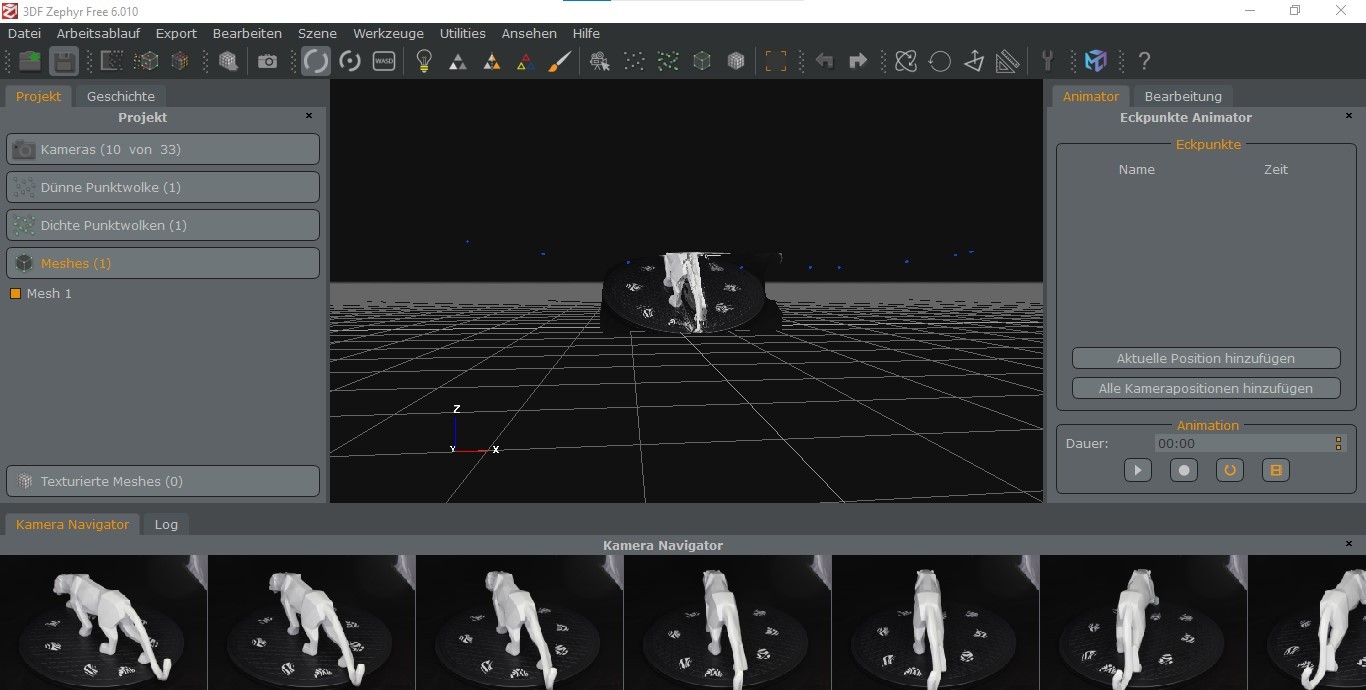The image size is (1366, 690).
Task: Click the orange bounding box icon
Action: (x=776, y=62)
